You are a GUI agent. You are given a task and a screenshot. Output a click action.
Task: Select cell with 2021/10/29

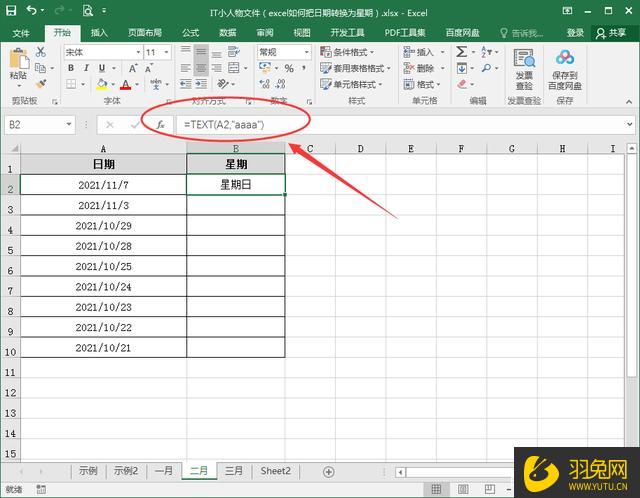(x=103, y=226)
